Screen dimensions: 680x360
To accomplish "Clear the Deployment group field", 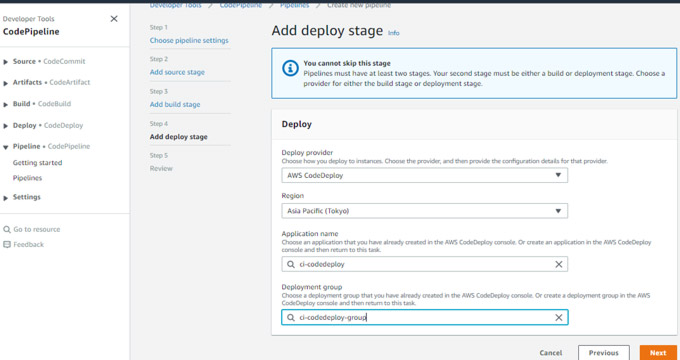I will click(559, 317).
